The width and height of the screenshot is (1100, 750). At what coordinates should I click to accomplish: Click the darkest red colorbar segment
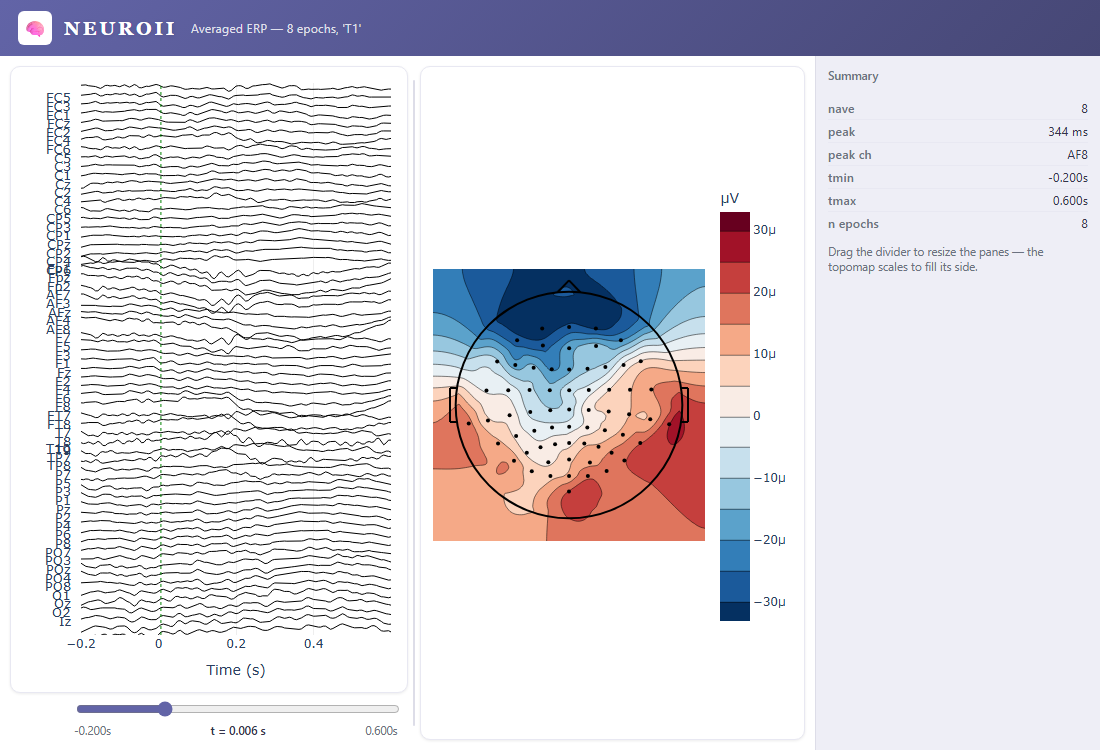[x=735, y=222]
